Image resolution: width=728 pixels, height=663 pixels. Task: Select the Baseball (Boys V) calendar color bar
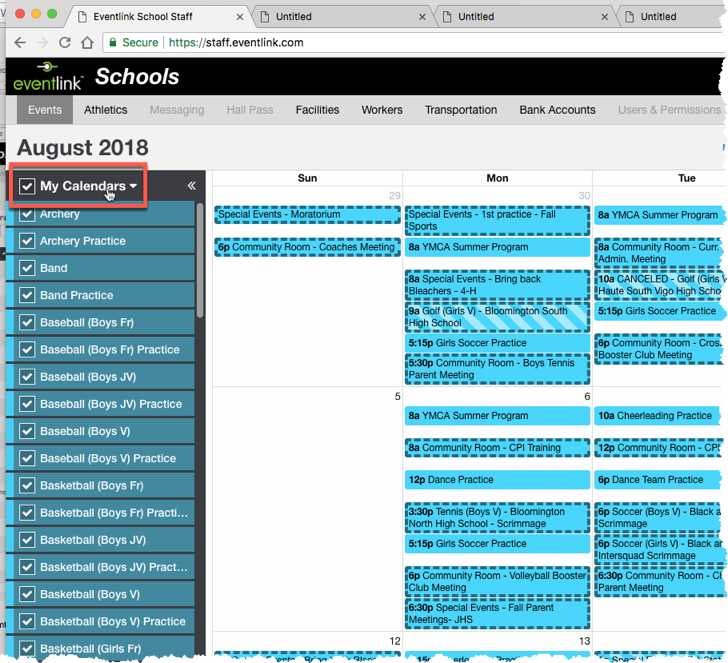pos(11,432)
